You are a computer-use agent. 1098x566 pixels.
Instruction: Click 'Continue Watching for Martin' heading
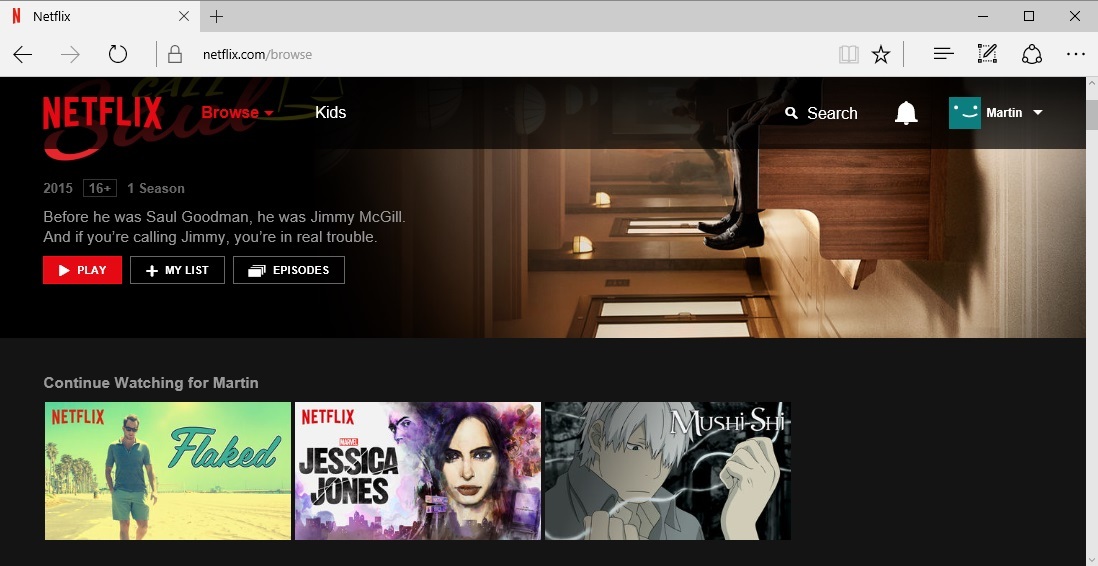pos(151,383)
